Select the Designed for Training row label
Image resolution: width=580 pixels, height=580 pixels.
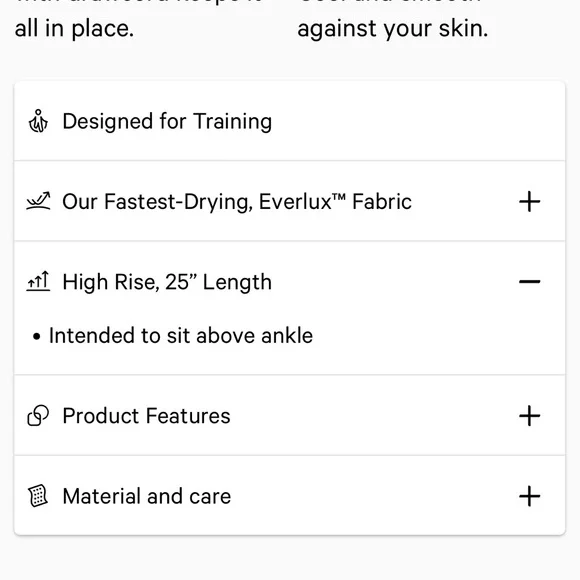pyautogui.click(x=167, y=121)
